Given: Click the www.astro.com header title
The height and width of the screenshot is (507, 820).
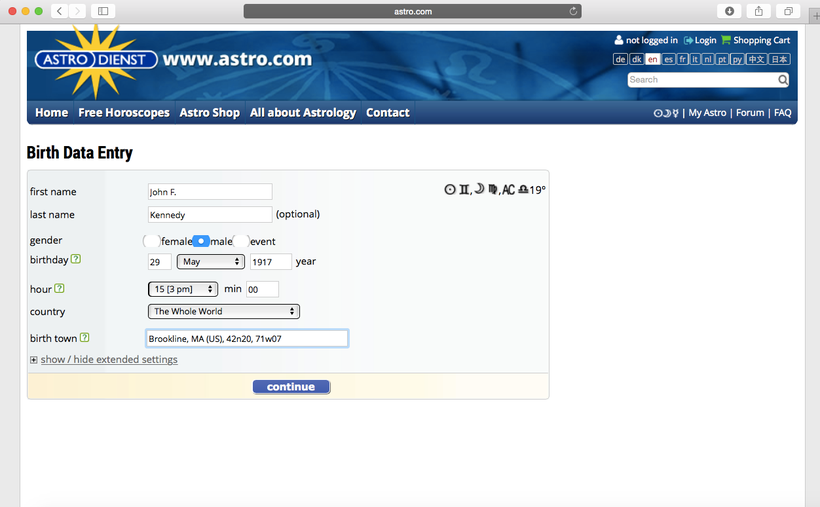Looking at the screenshot, I should point(237,59).
